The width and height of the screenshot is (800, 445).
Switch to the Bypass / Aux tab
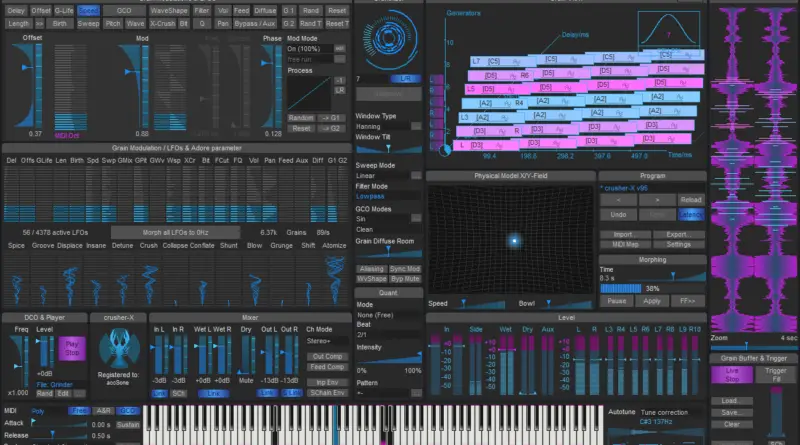tap(255, 23)
